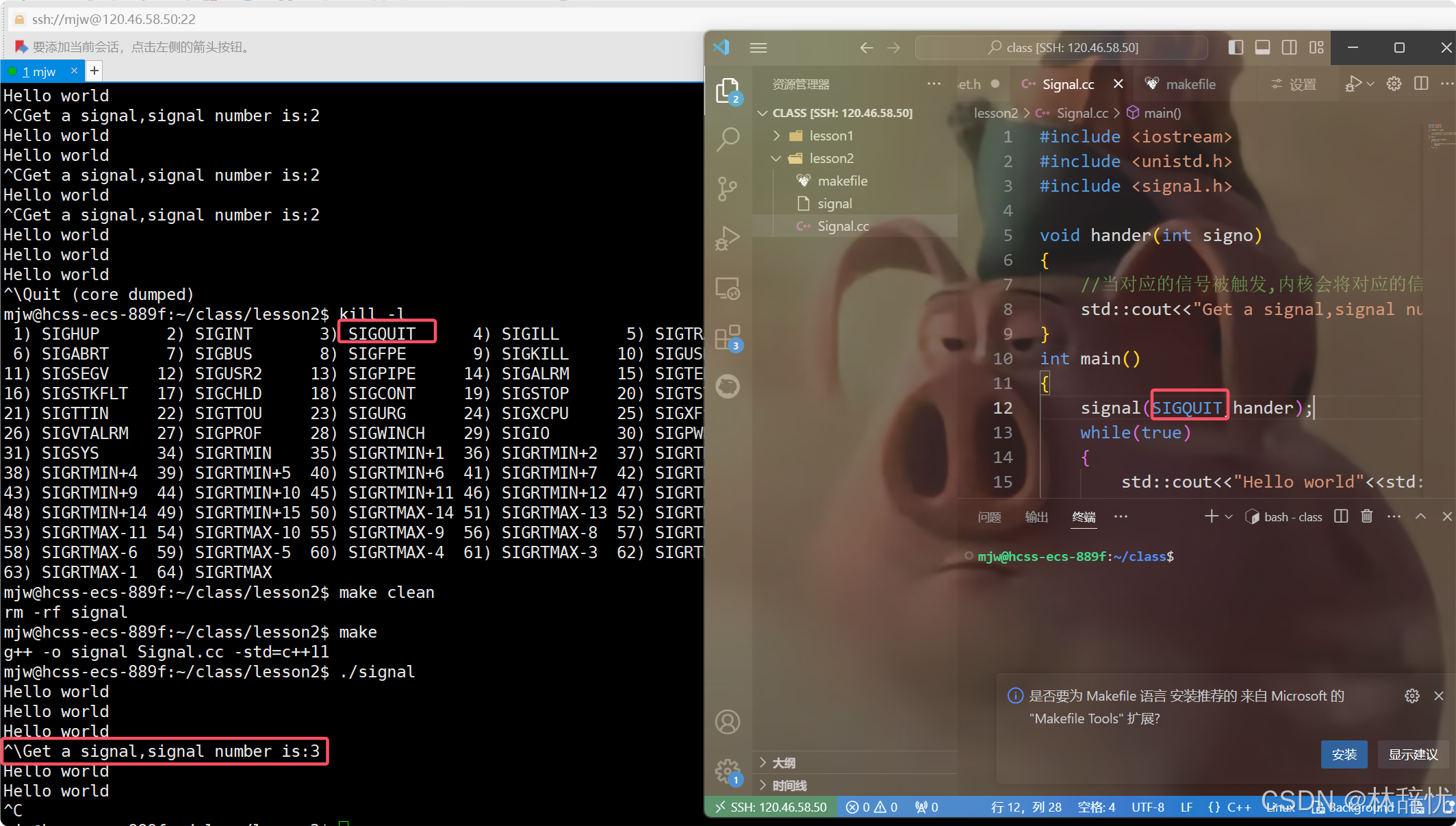Image resolution: width=1456 pixels, height=826 pixels.
Task: Split the editor to the right
Action: pyautogui.click(x=1421, y=84)
